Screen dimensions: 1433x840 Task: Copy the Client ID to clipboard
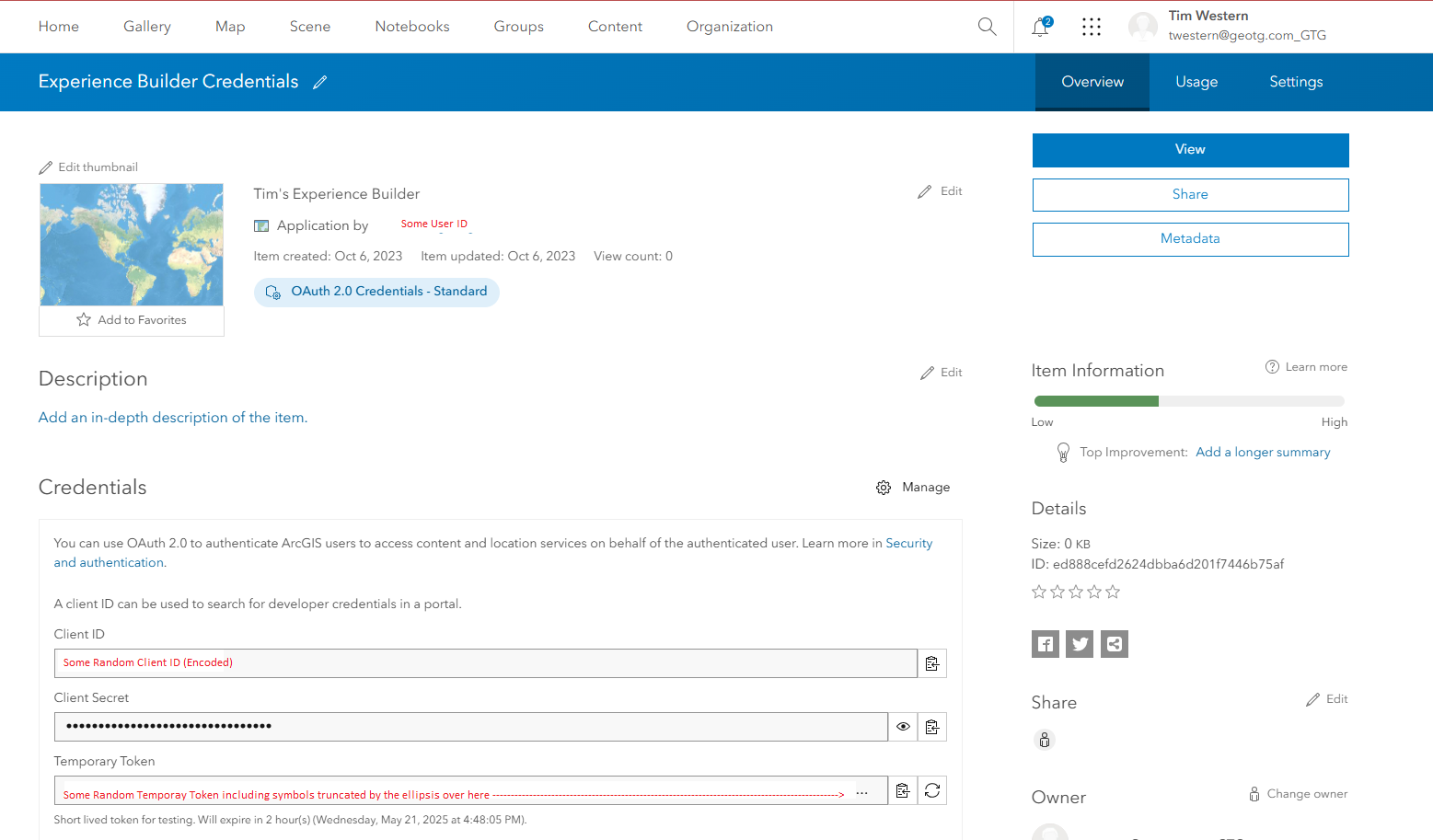(x=931, y=662)
